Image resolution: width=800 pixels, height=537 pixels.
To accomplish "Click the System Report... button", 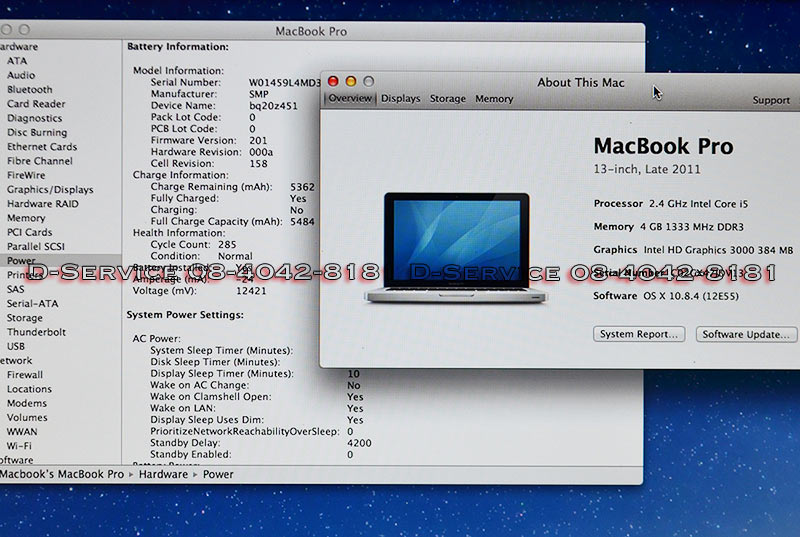I will pyautogui.click(x=639, y=334).
